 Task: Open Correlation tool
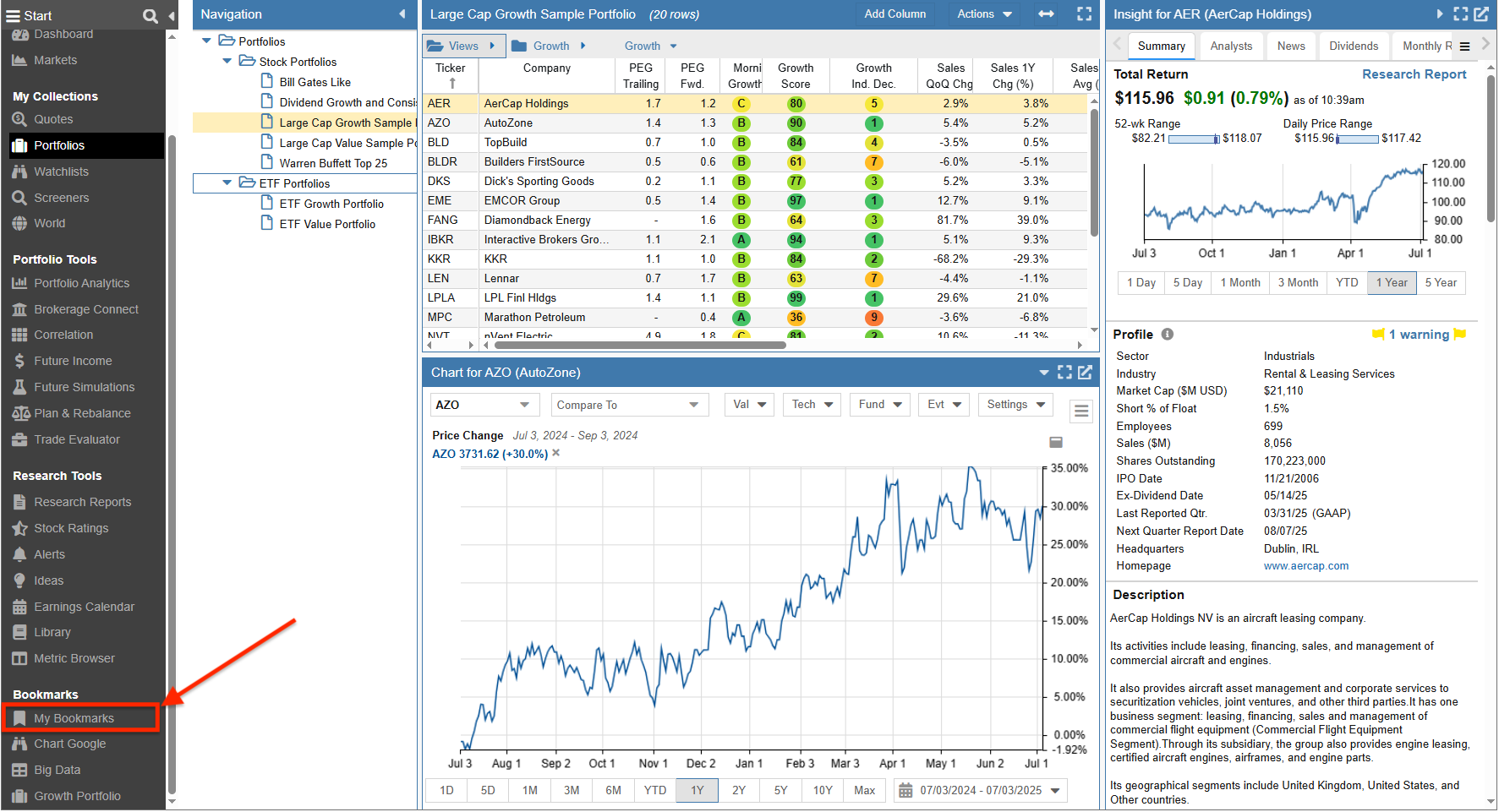pos(63,335)
